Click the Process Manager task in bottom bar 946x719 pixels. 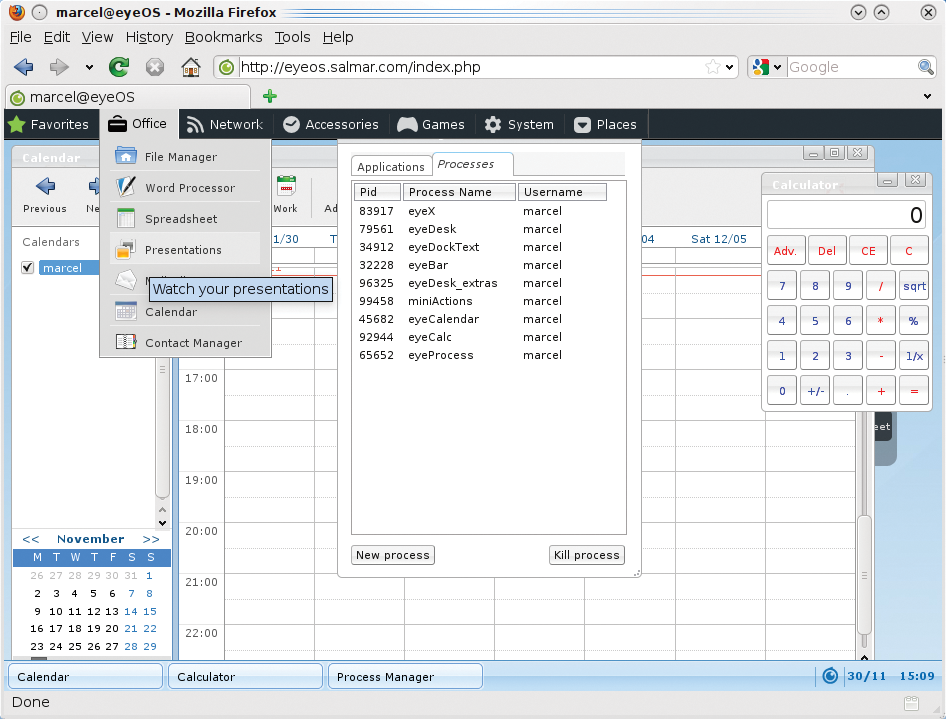(x=405, y=676)
